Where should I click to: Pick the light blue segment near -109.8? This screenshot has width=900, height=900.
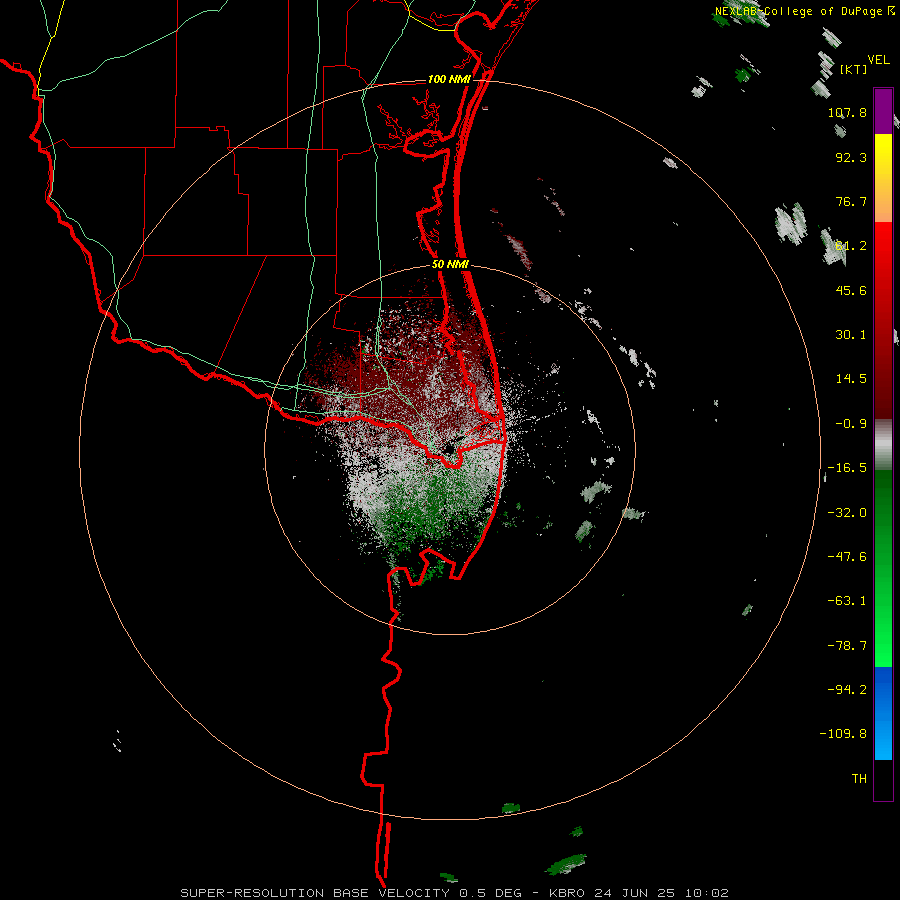pos(883,738)
